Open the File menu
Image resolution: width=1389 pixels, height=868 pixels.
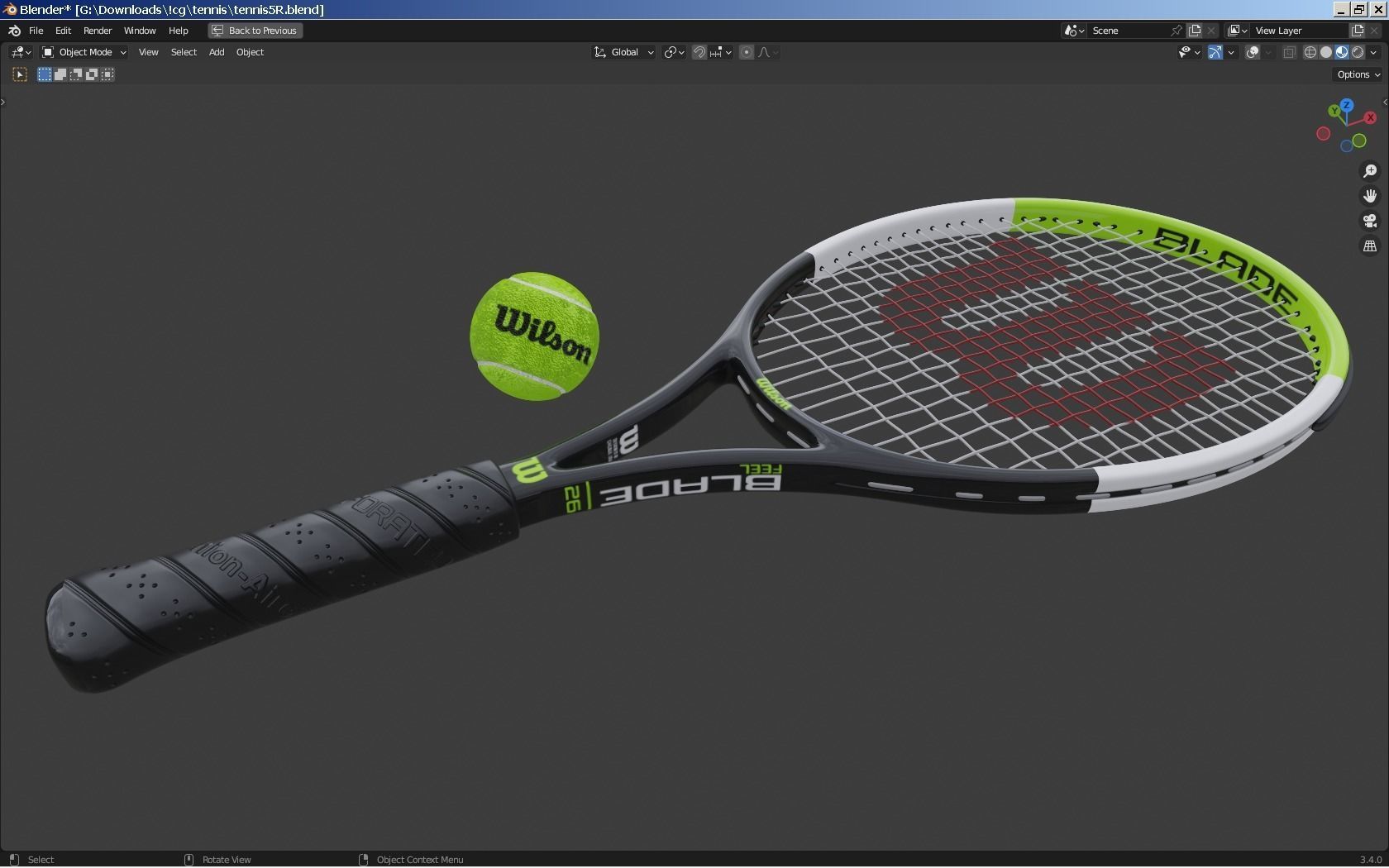pos(36,31)
